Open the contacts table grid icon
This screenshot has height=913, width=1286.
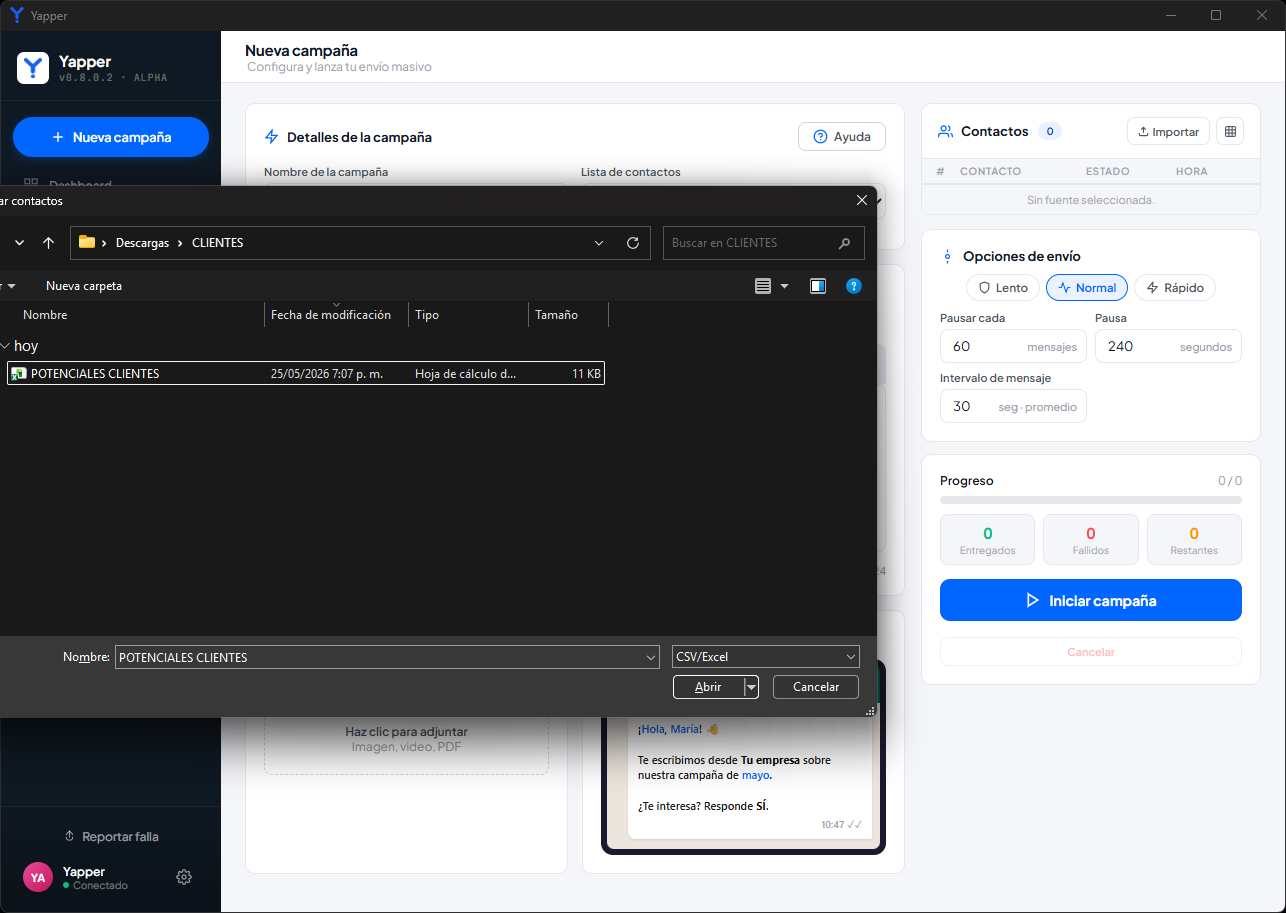(x=1231, y=131)
